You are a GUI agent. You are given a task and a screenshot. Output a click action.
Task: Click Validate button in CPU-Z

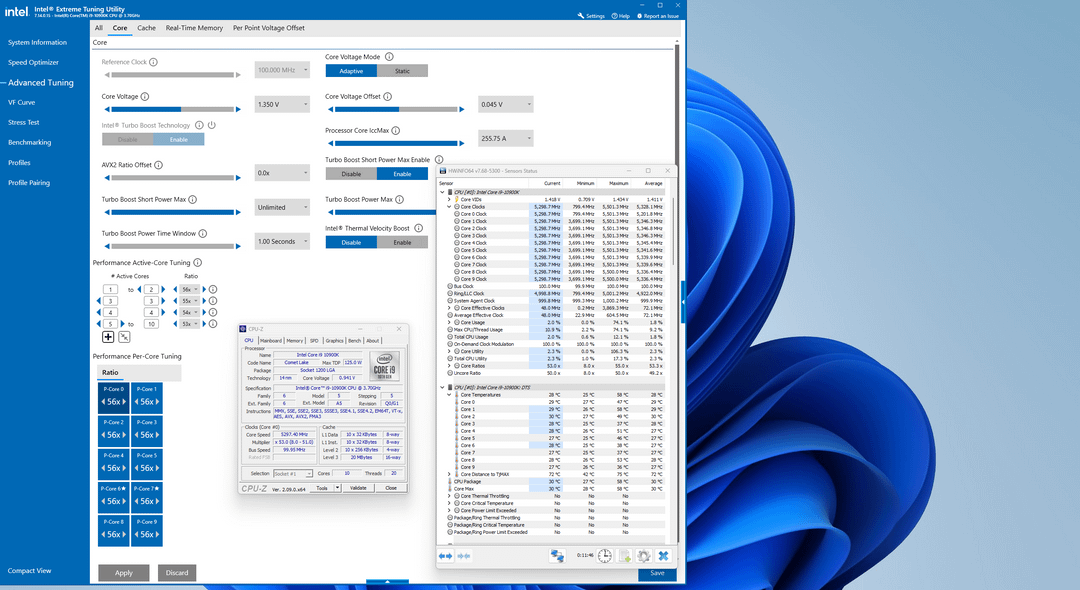(x=358, y=488)
